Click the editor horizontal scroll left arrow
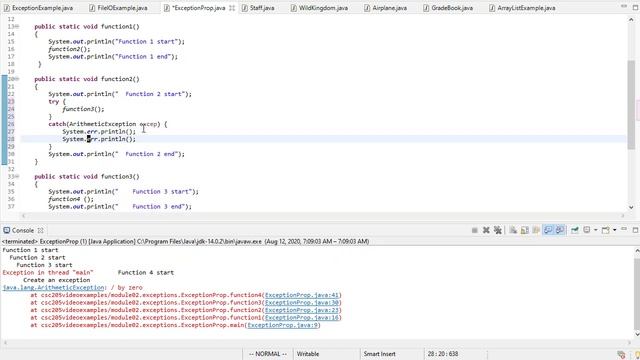 23,216
